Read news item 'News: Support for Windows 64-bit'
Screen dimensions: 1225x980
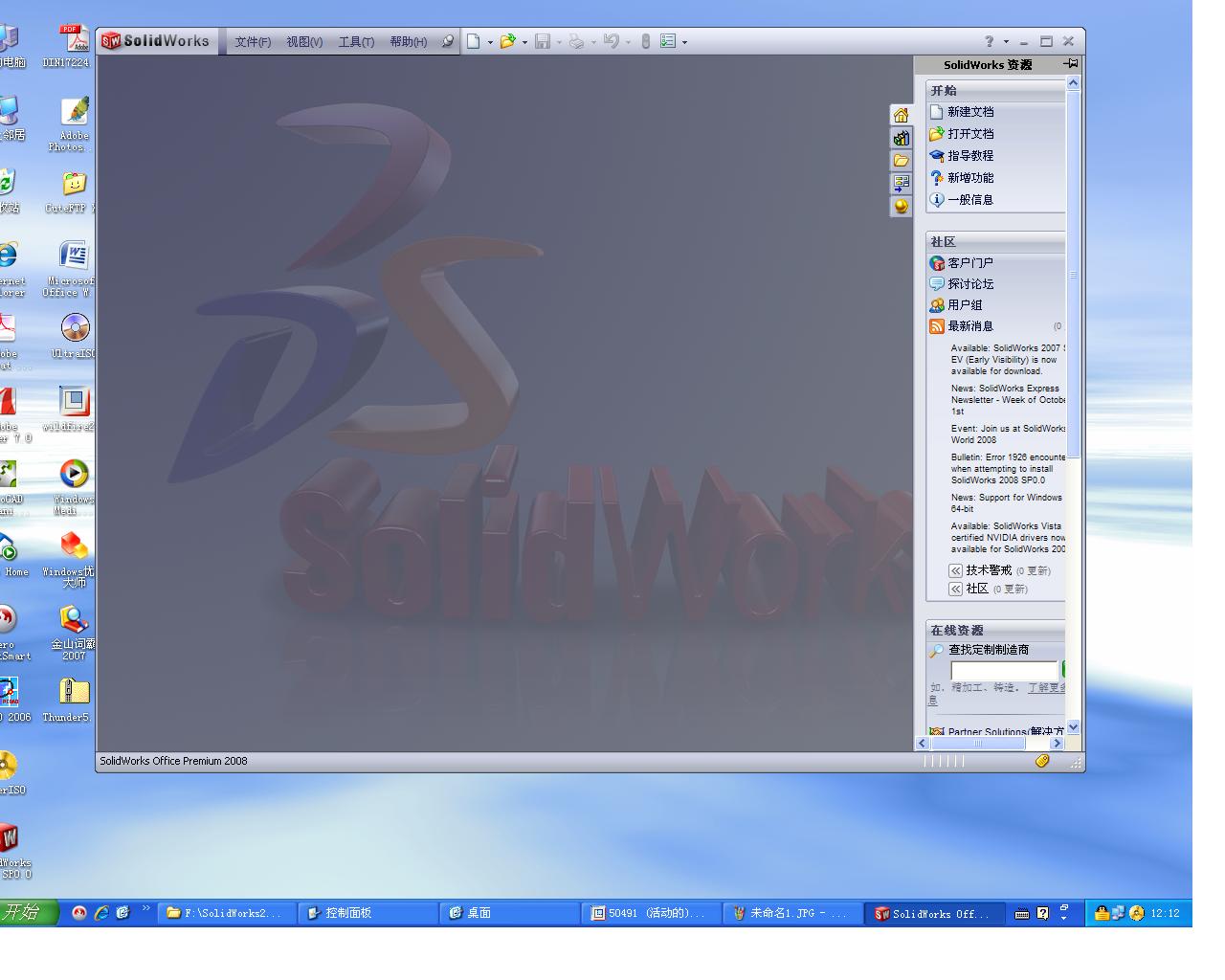coord(1007,503)
